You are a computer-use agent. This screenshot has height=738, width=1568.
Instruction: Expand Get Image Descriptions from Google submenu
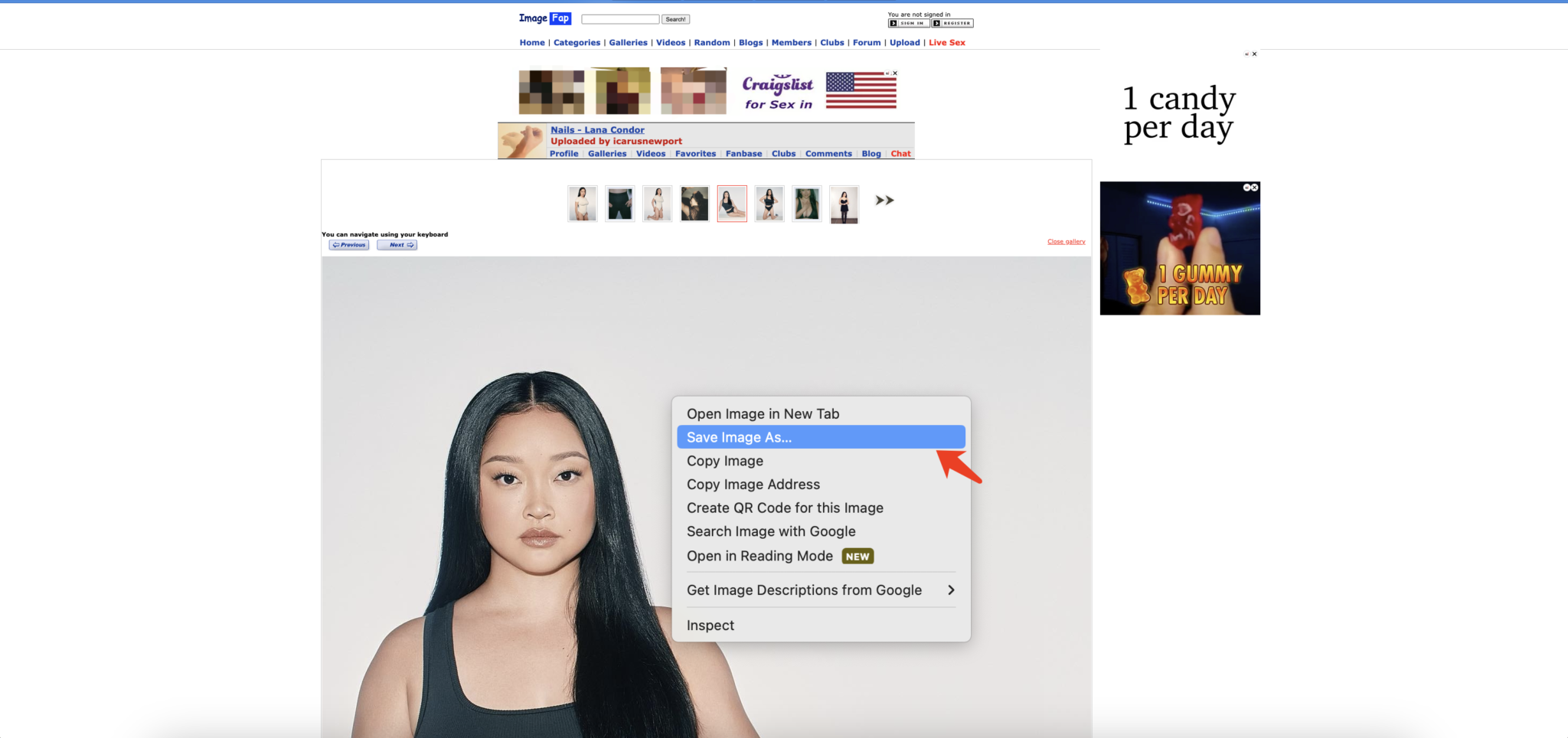tap(804, 589)
